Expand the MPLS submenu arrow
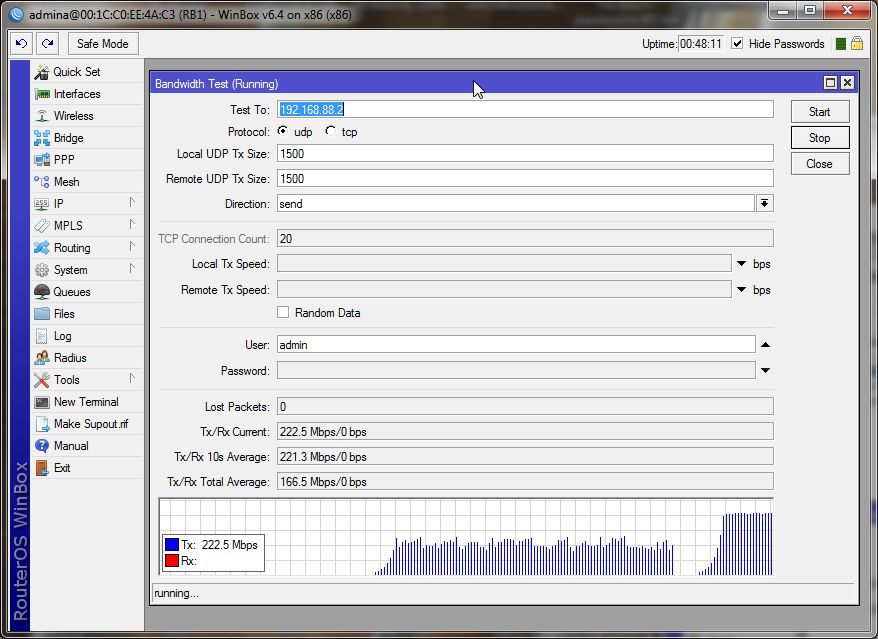The height and width of the screenshot is (639, 878). coord(132,224)
